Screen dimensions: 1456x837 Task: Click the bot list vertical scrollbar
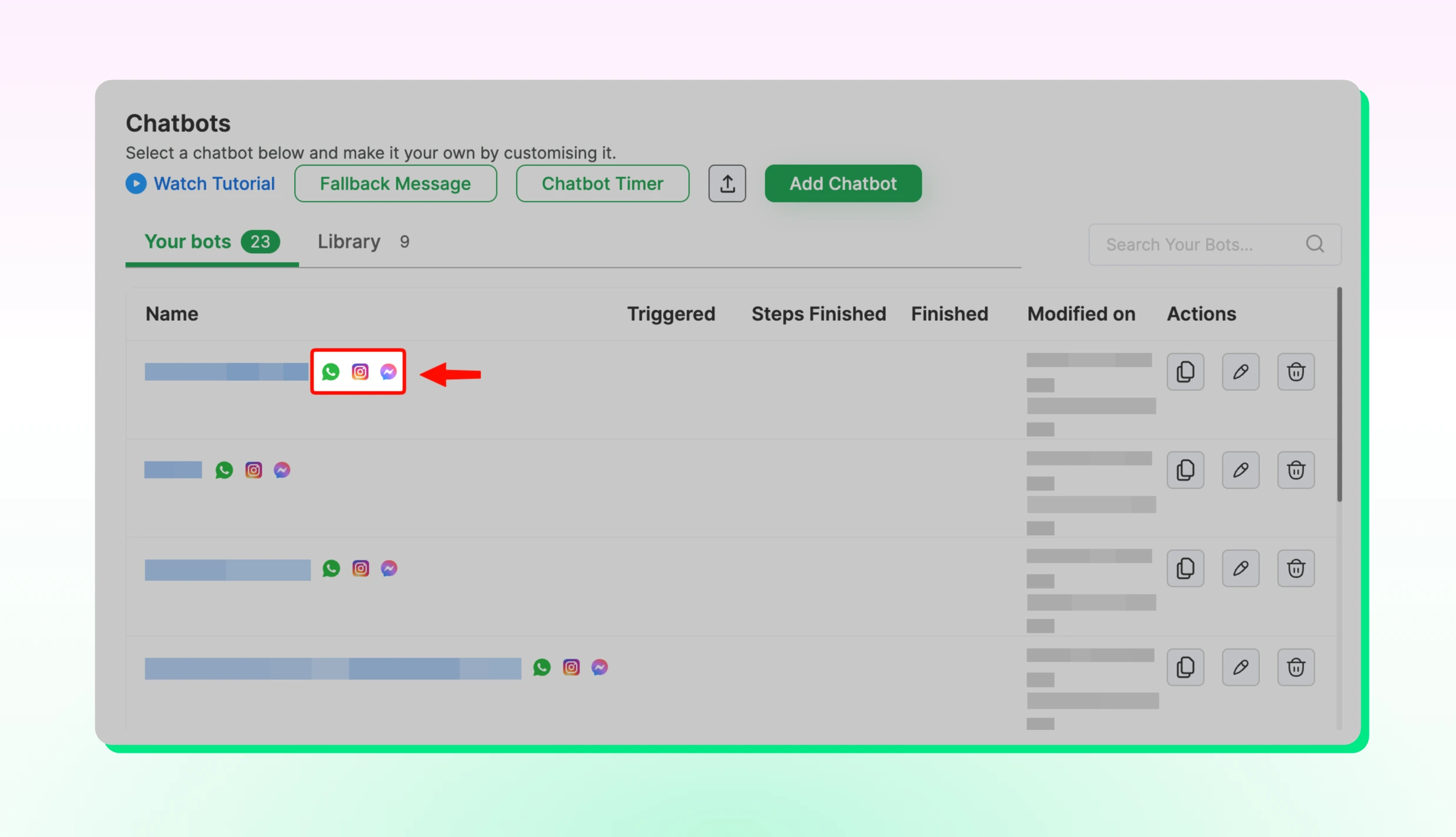pos(1339,394)
